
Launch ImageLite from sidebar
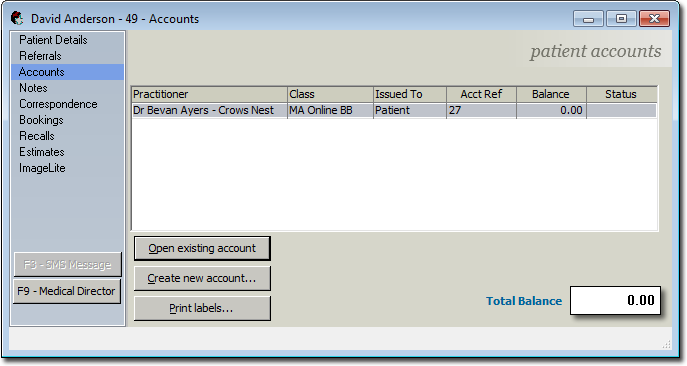pos(42,168)
